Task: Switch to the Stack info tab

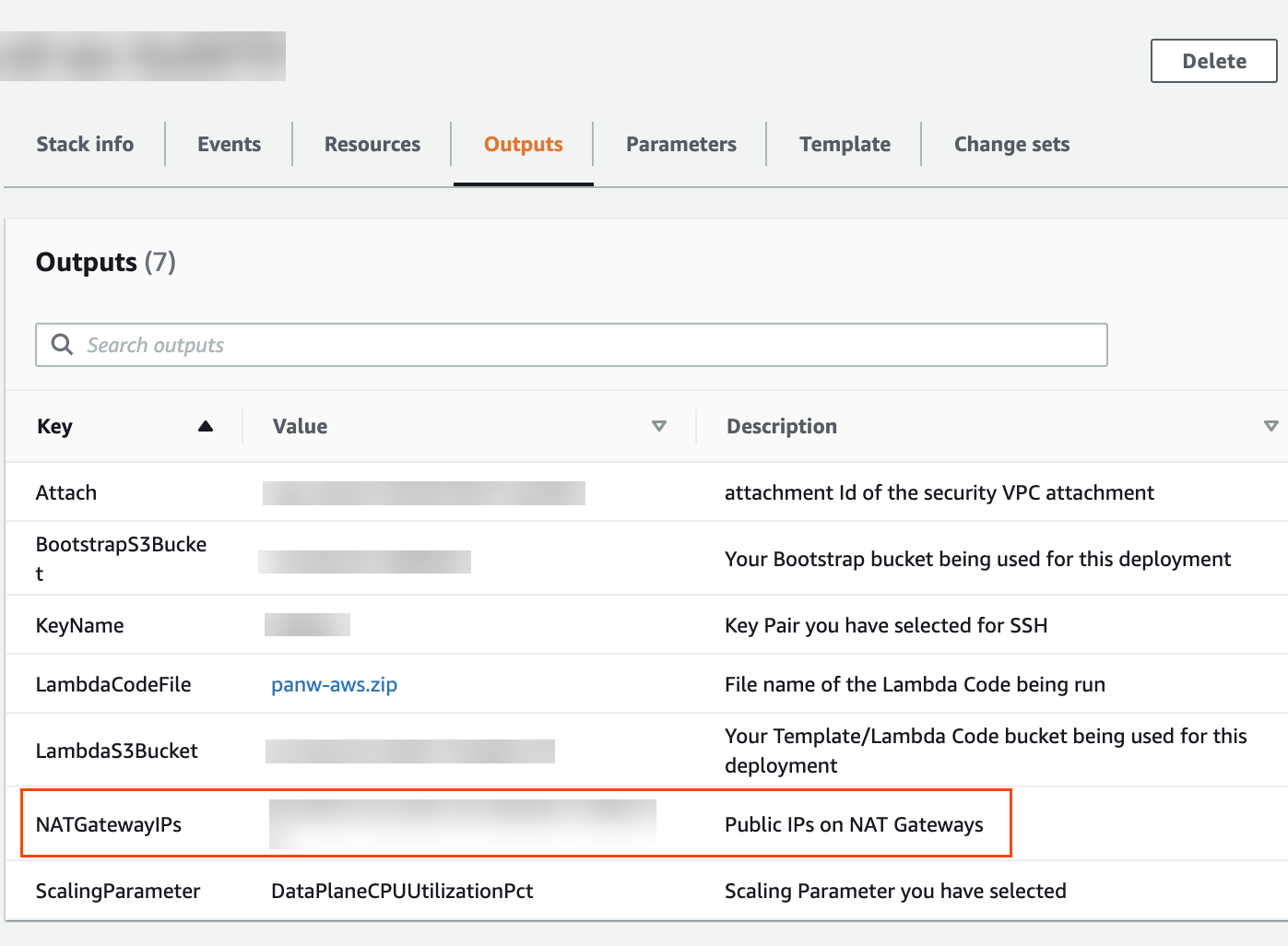Action: tap(85, 145)
